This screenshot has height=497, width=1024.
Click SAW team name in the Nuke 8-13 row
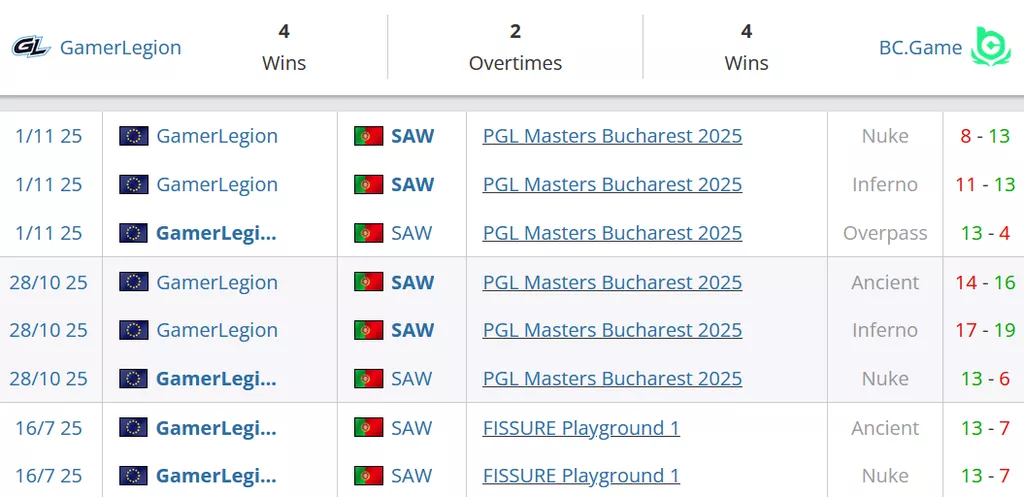click(x=412, y=136)
